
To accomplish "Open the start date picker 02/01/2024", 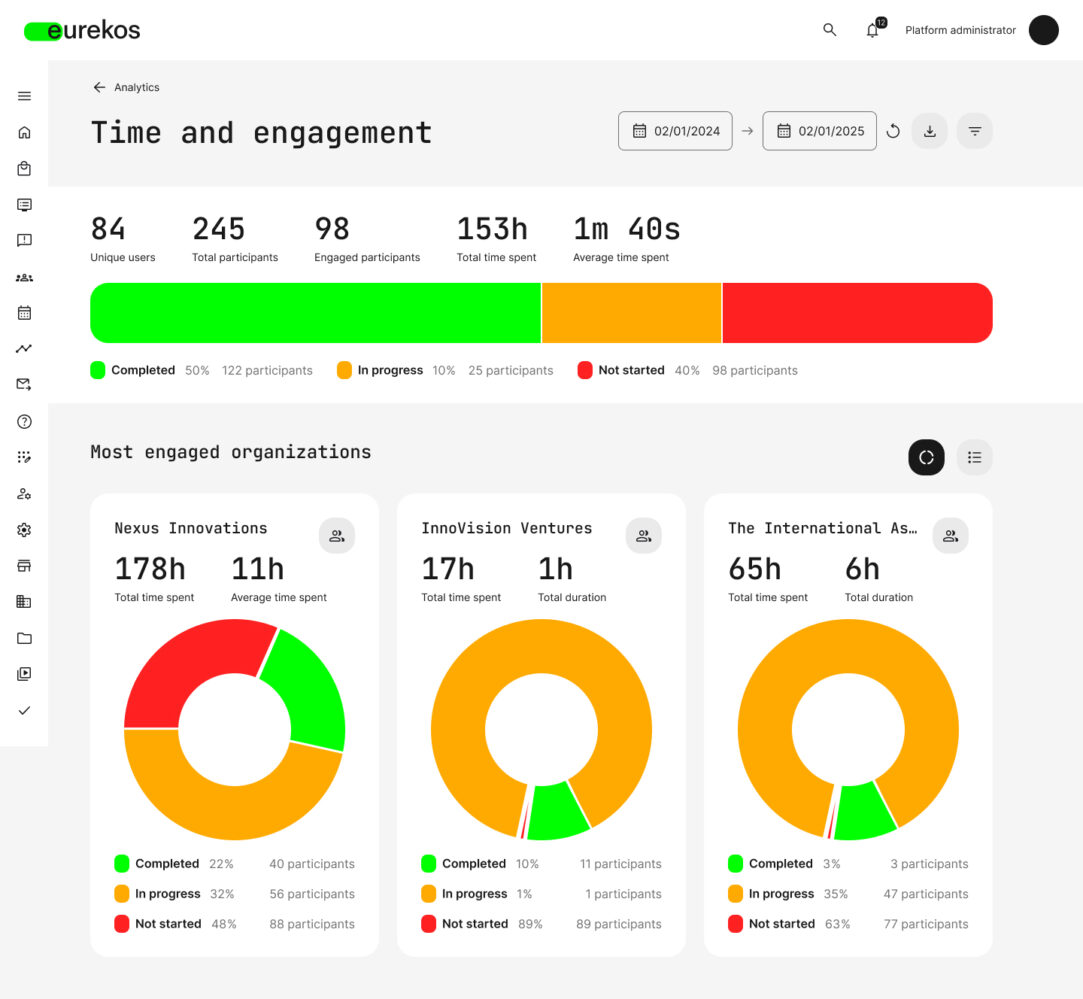I will (x=675, y=131).
